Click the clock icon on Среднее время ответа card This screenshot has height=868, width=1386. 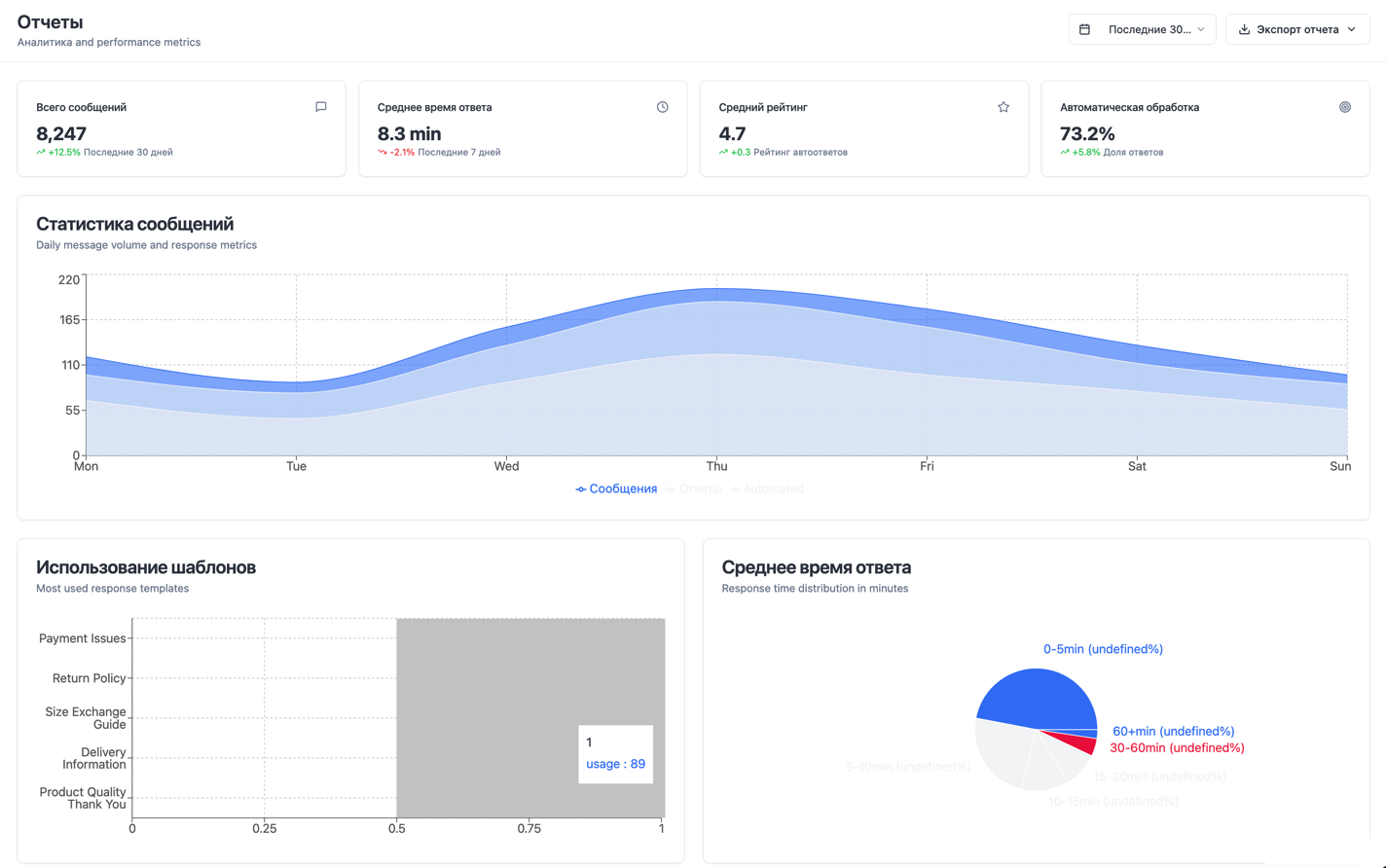[663, 107]
